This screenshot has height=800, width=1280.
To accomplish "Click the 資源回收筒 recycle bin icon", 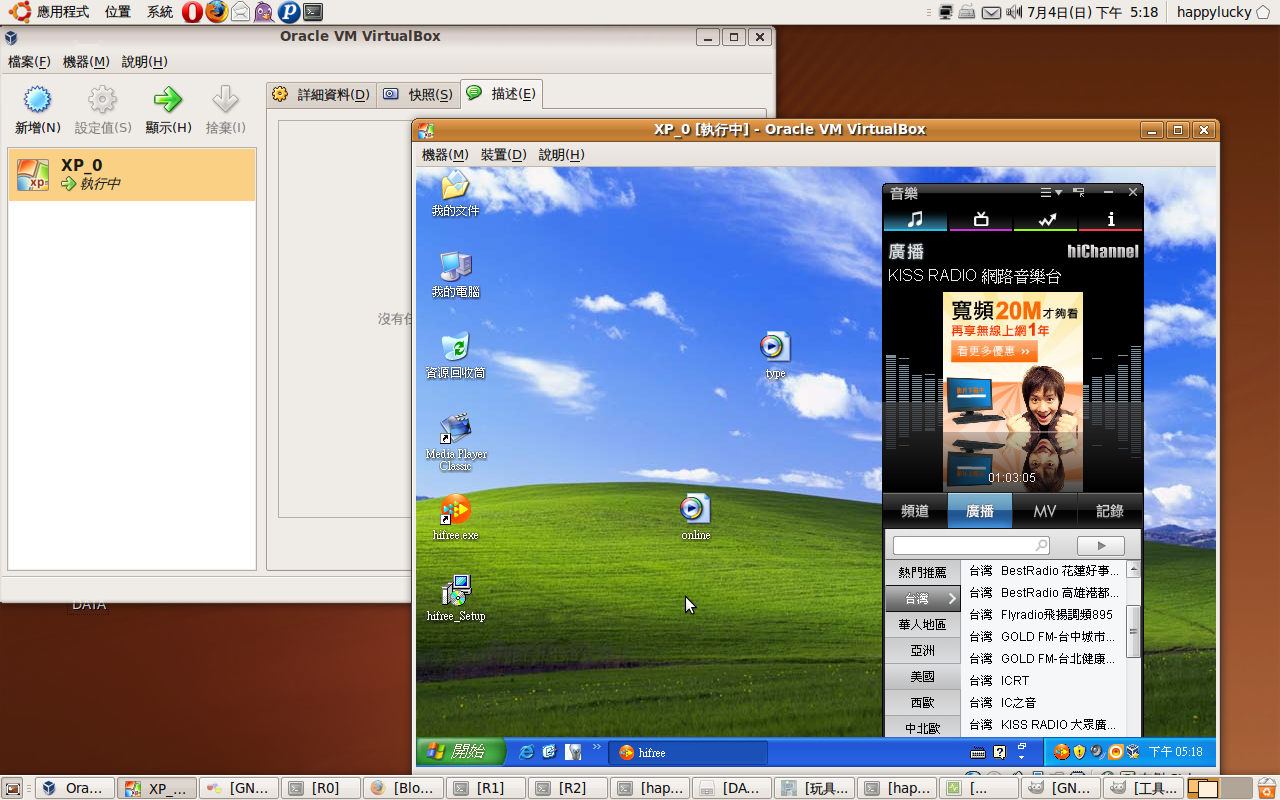I will pyautogui.click(x=455, y=347).
